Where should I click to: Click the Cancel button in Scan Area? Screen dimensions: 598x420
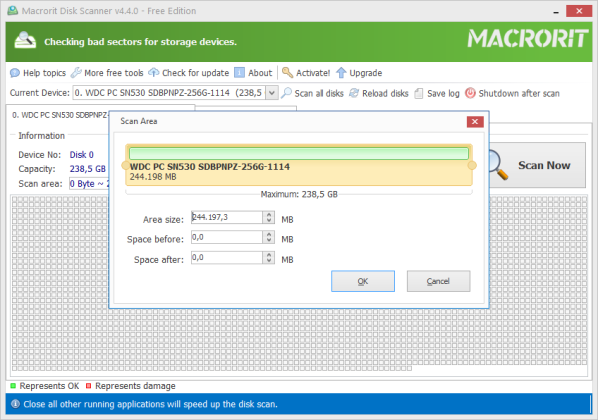[438, 282]
